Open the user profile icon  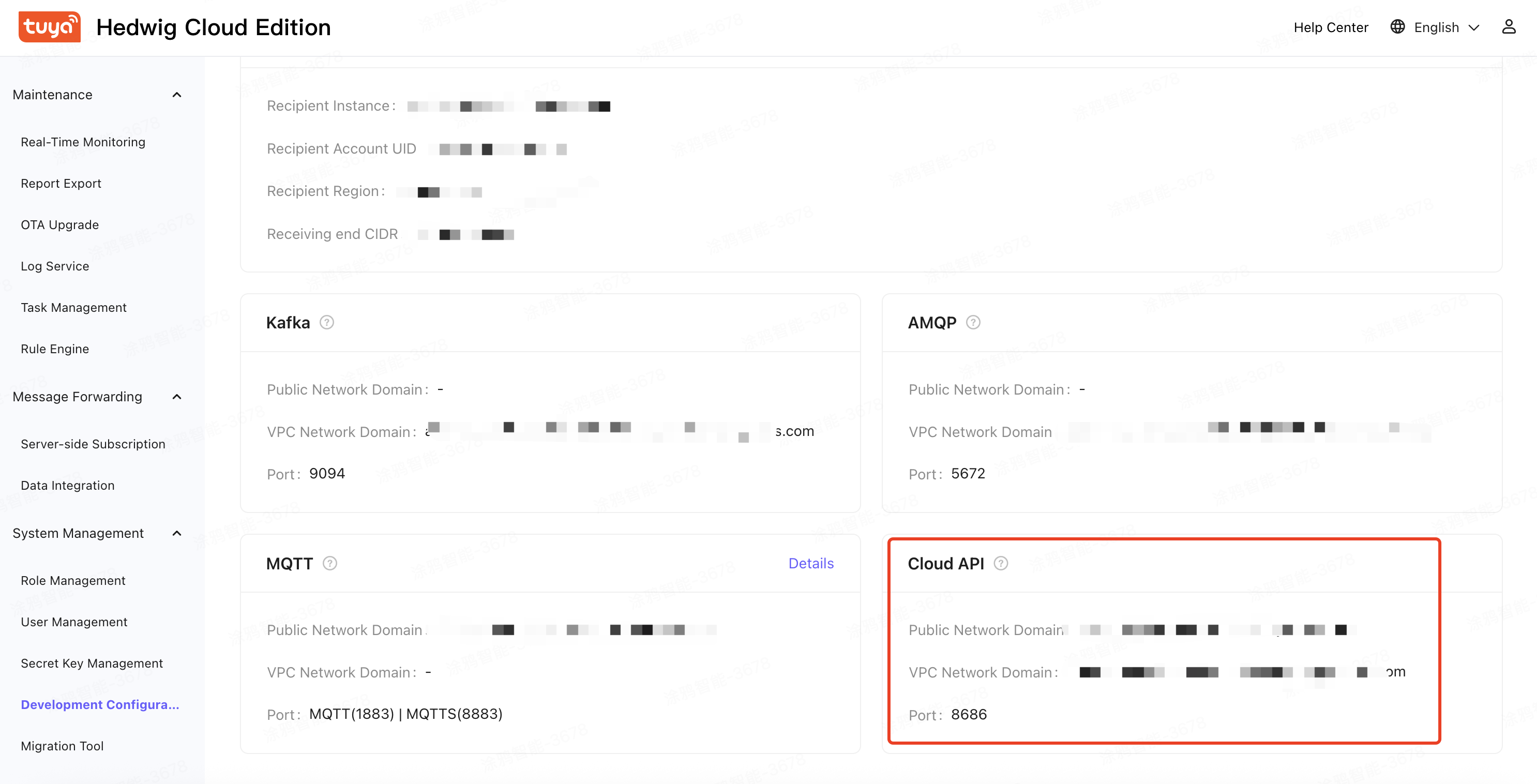point(1510,26)
